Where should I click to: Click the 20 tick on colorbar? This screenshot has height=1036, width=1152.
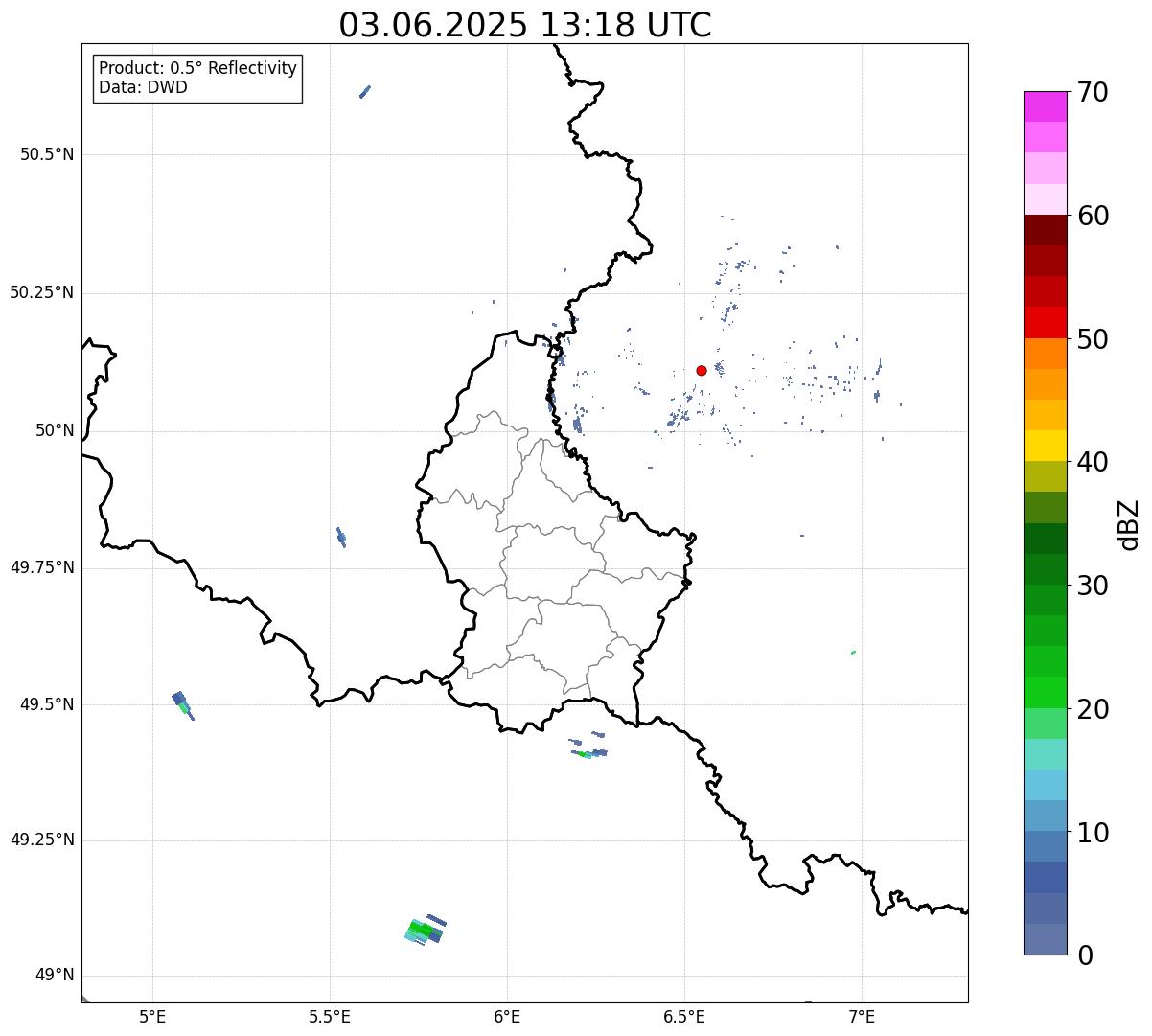pyautogui.click(x=1093, y=709)
